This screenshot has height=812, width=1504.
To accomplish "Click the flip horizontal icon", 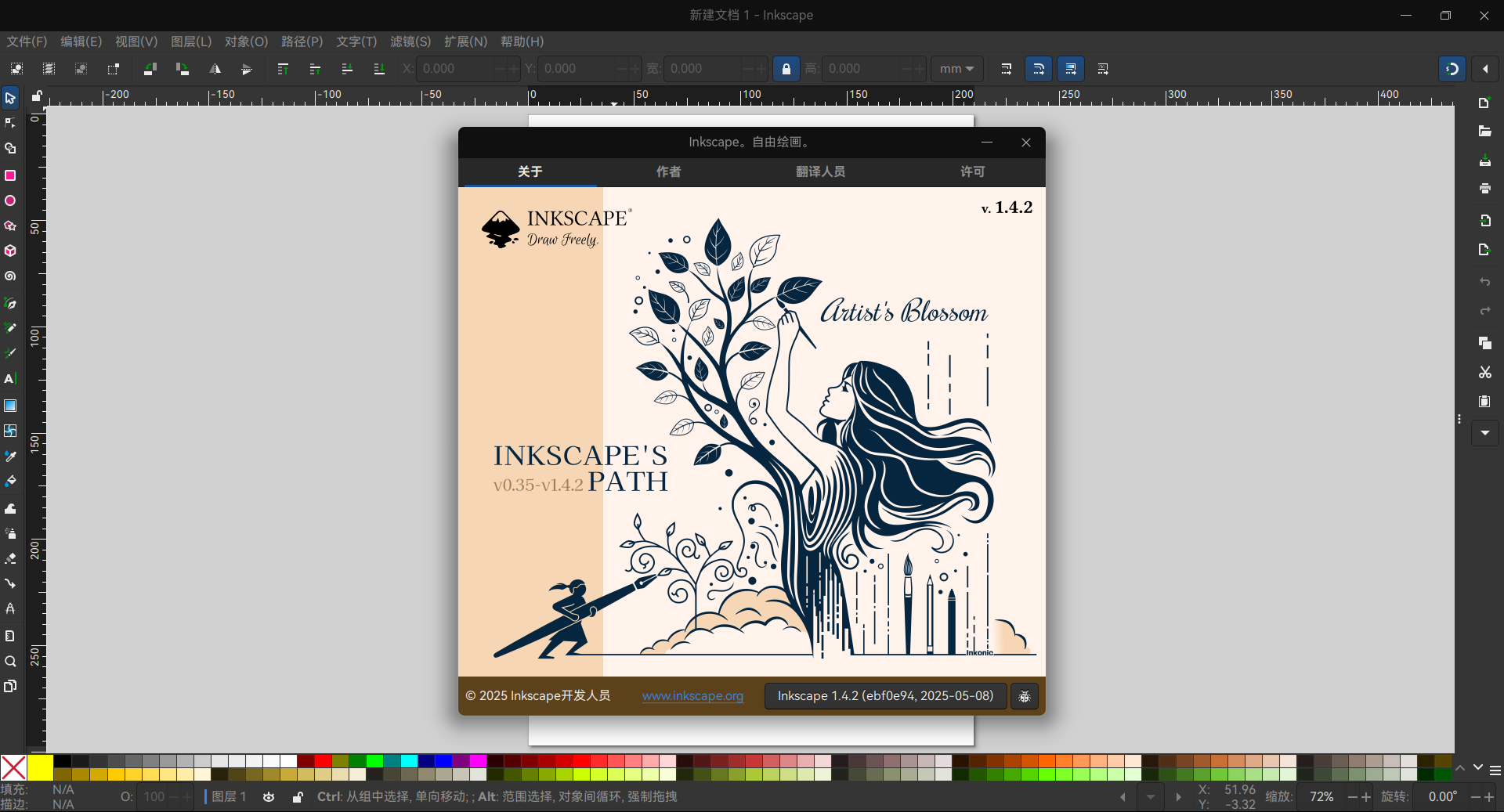I will 215,69.
